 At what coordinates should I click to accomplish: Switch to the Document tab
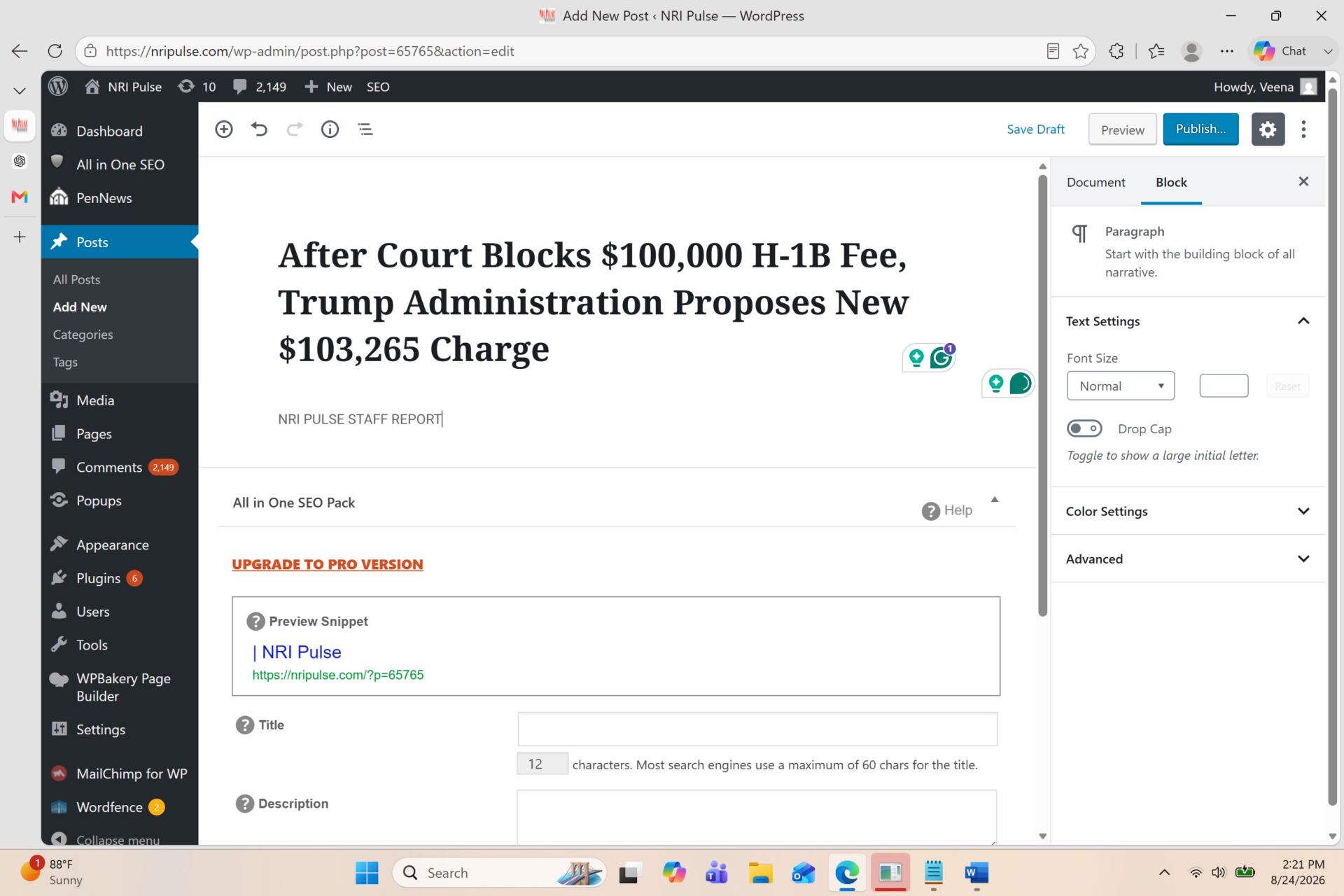[x=1096, y=183]
